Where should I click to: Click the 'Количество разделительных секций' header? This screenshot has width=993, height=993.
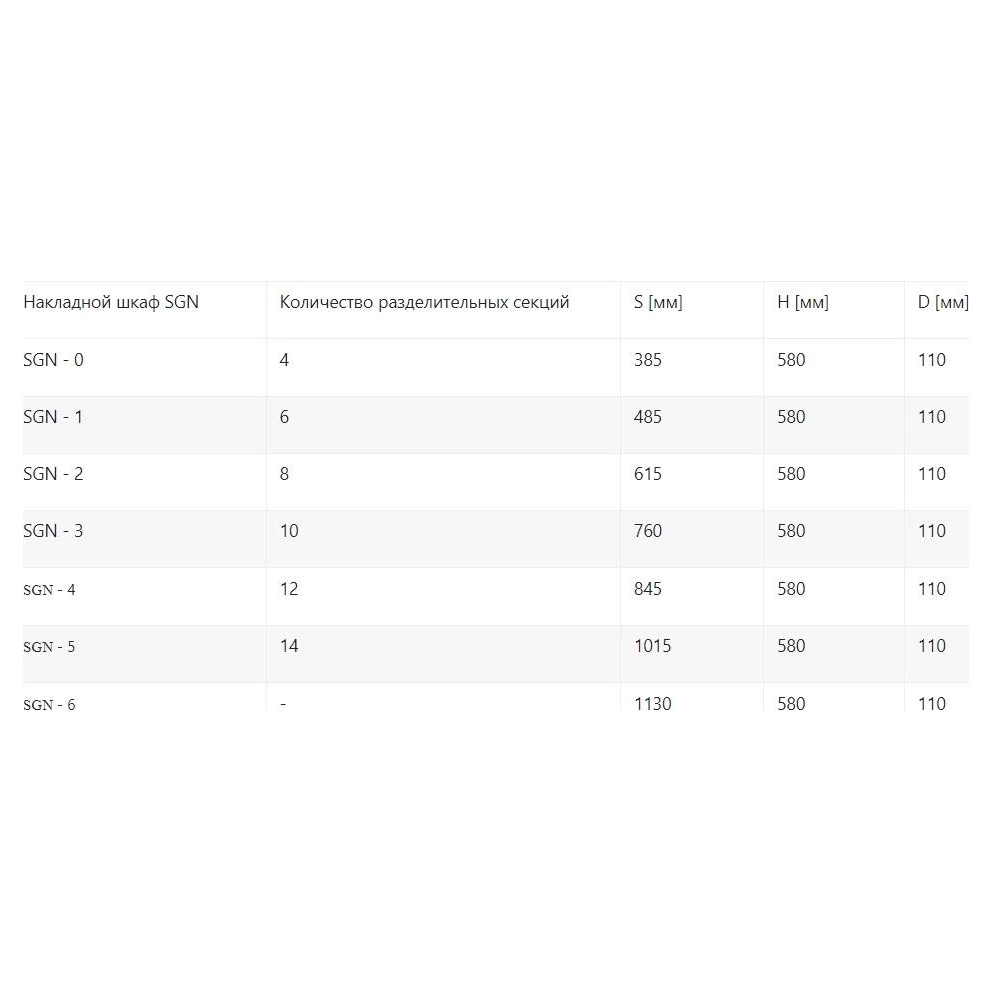pos(424,302)
